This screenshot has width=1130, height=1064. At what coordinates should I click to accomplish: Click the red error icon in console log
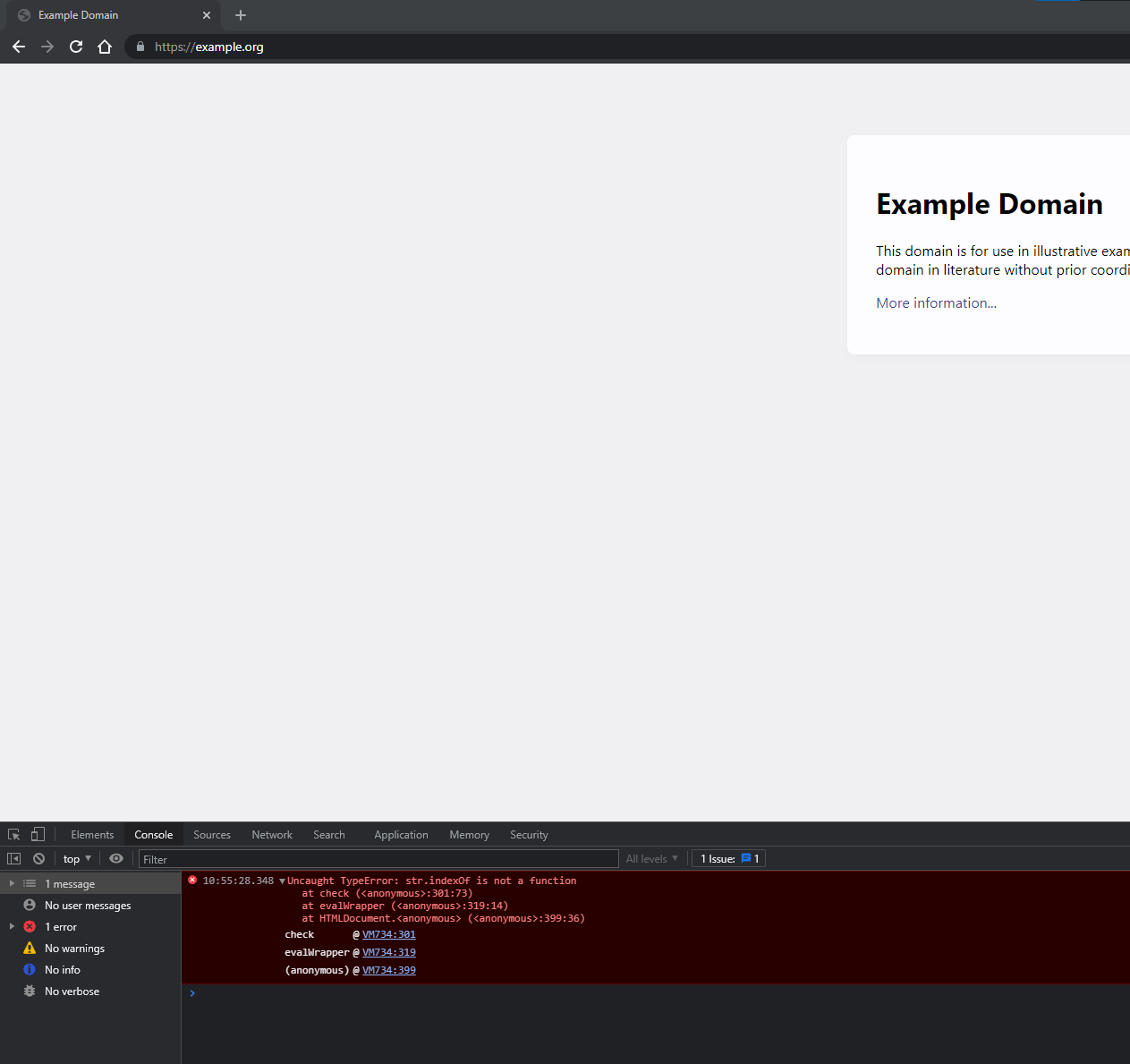(192, 881)
